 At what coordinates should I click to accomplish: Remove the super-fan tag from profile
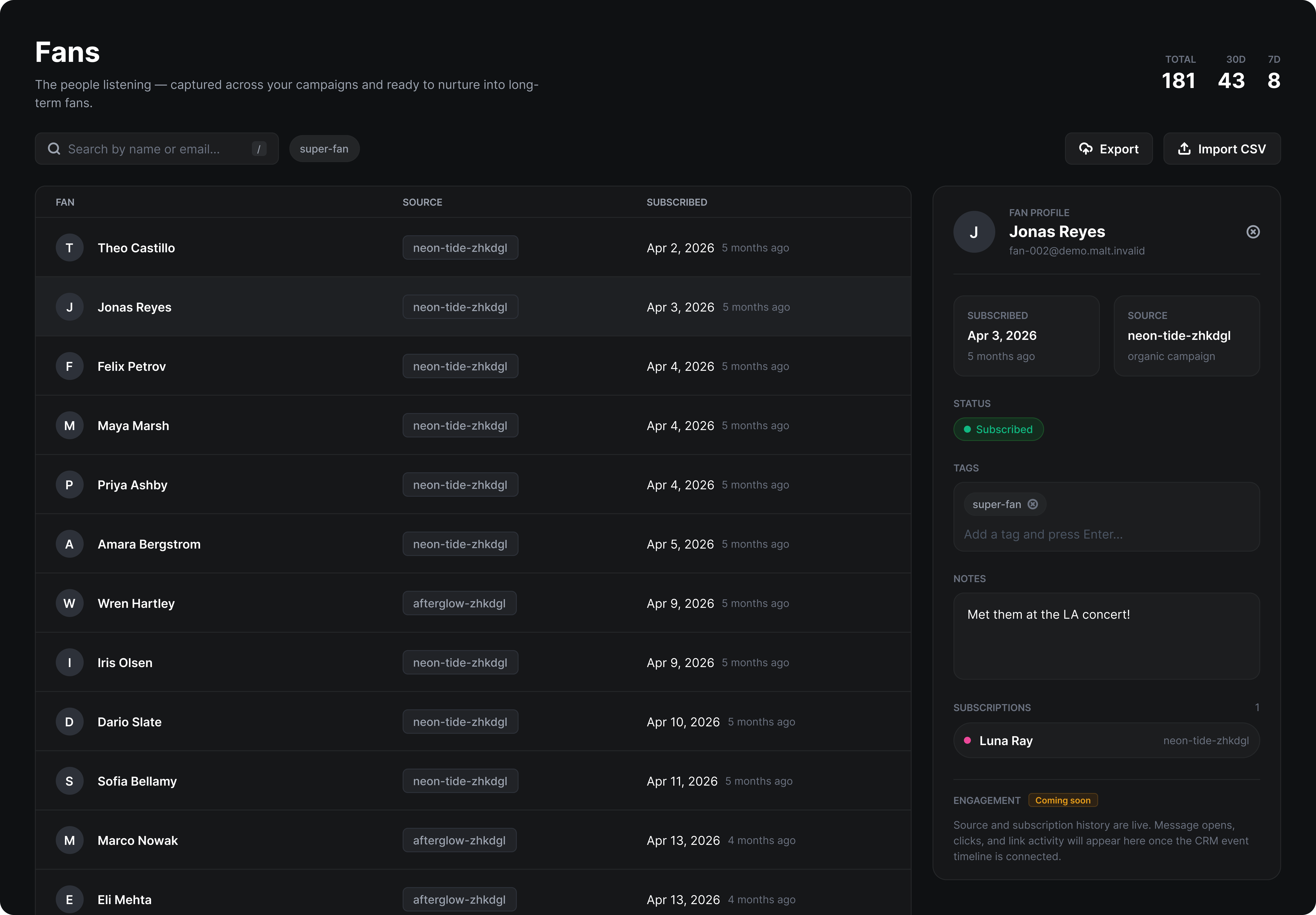[1032, 504]
